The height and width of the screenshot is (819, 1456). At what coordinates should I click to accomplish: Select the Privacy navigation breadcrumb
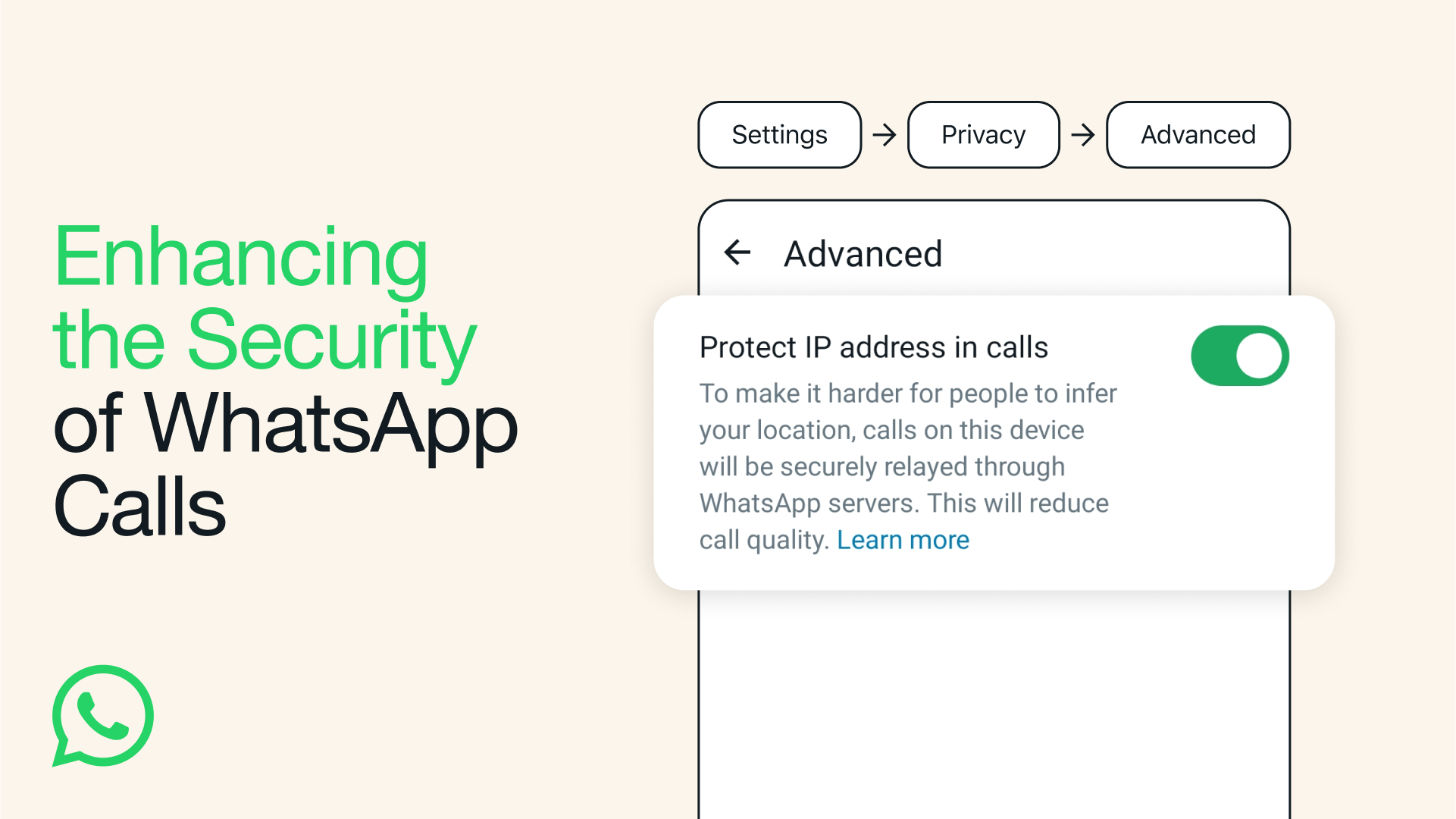pos(982,134)
